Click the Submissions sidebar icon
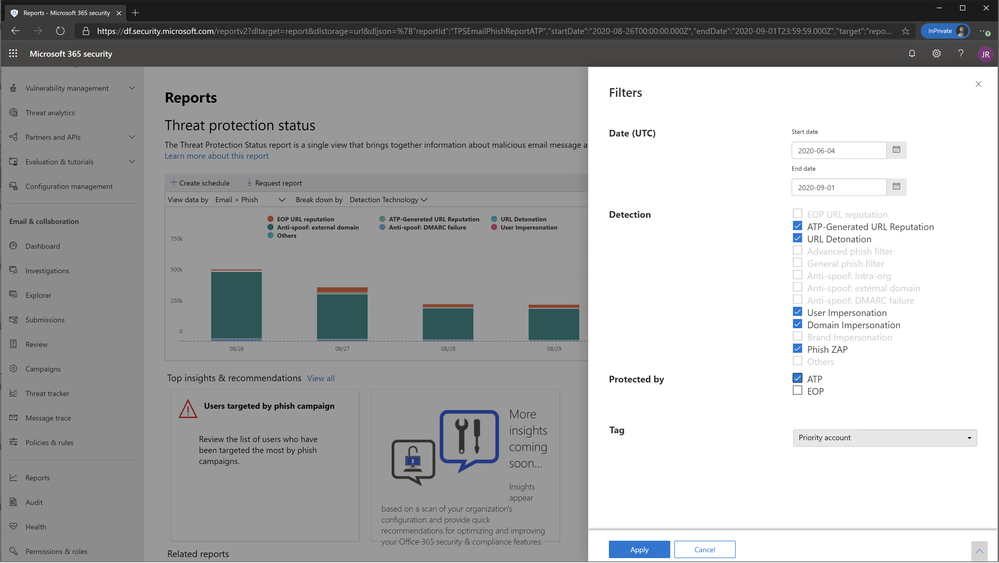999x563 pixels. (x=13, y=320)
